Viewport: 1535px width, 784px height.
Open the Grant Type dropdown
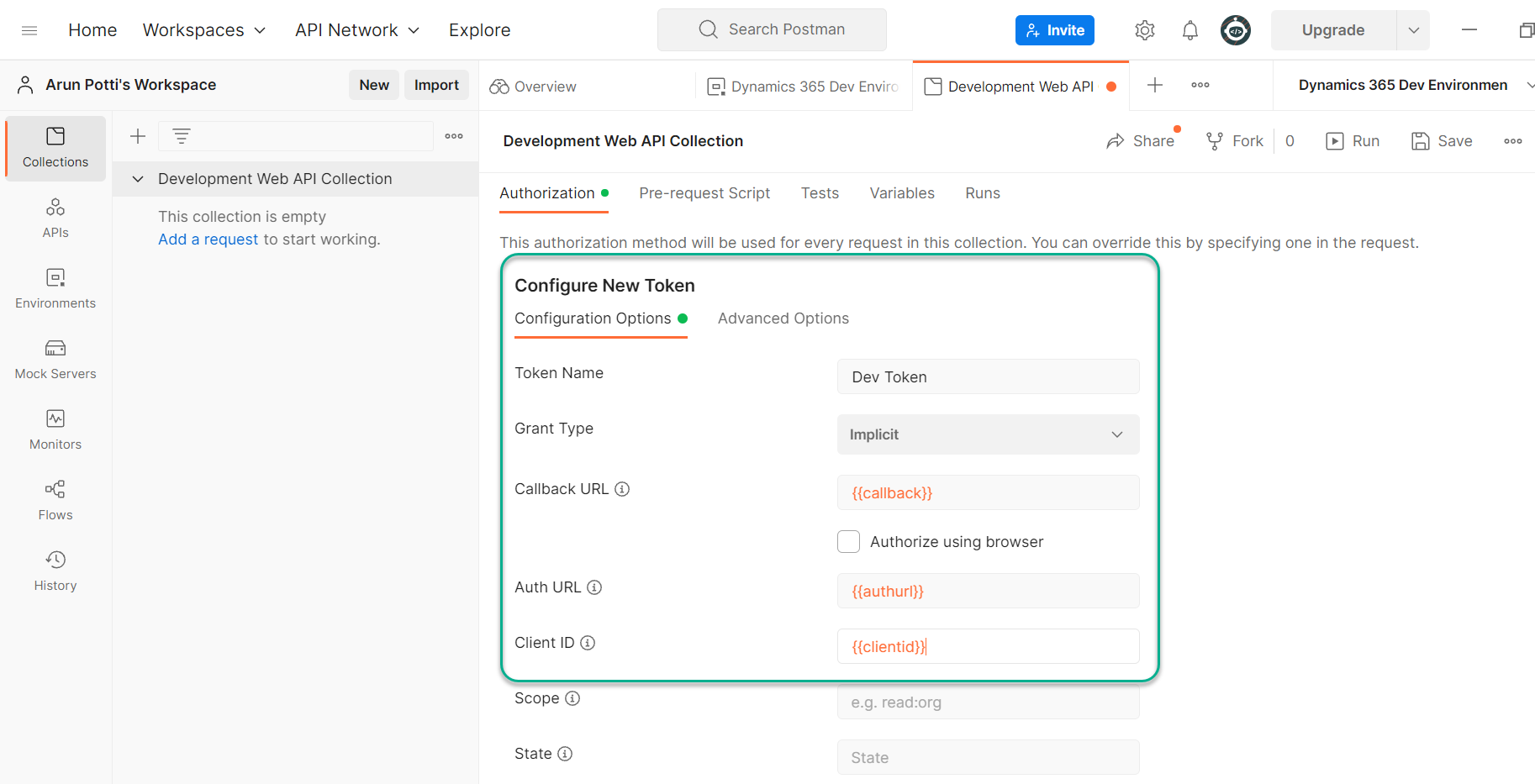click(988, 434)
